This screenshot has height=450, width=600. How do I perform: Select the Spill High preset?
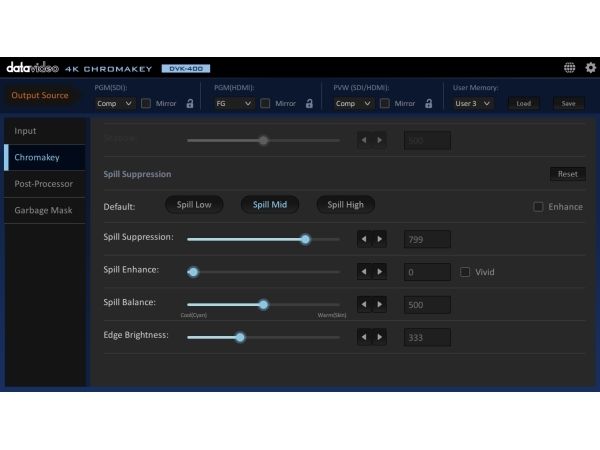point(346,205)
